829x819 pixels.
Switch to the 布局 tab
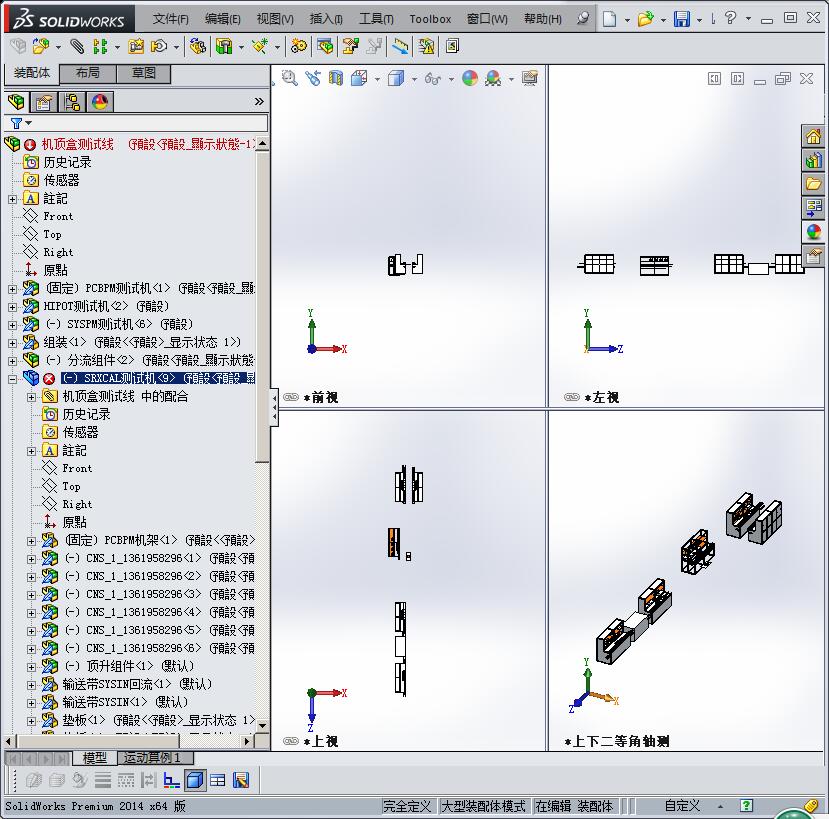pyautogui.click(x=88, y=73)
